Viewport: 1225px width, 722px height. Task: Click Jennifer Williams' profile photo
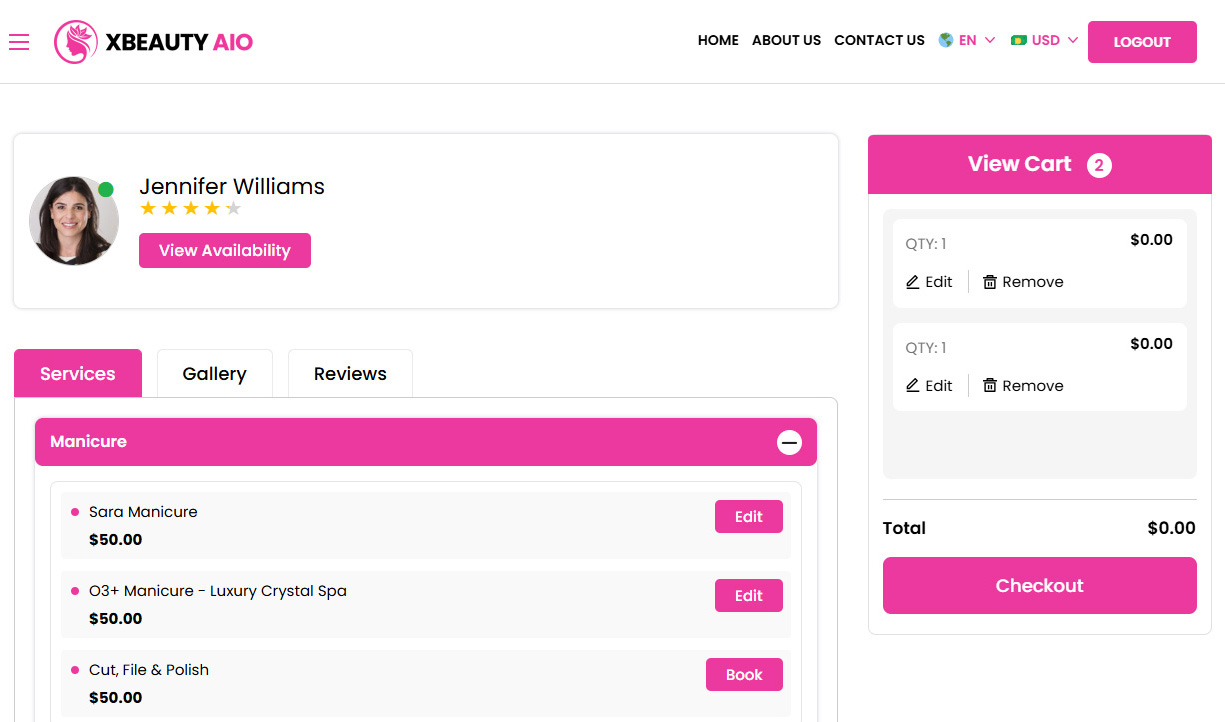[x=73, y=221]
